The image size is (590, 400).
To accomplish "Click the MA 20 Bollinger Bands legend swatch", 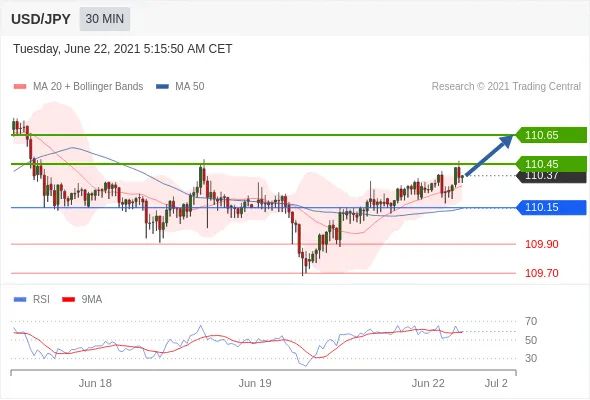I will [x=20, y=87].
